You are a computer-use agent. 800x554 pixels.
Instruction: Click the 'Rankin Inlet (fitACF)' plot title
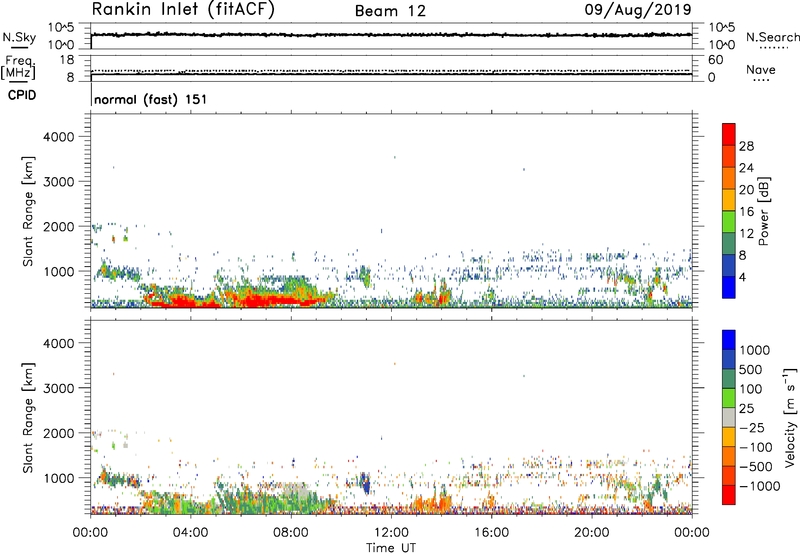click(x=183, y=9)
